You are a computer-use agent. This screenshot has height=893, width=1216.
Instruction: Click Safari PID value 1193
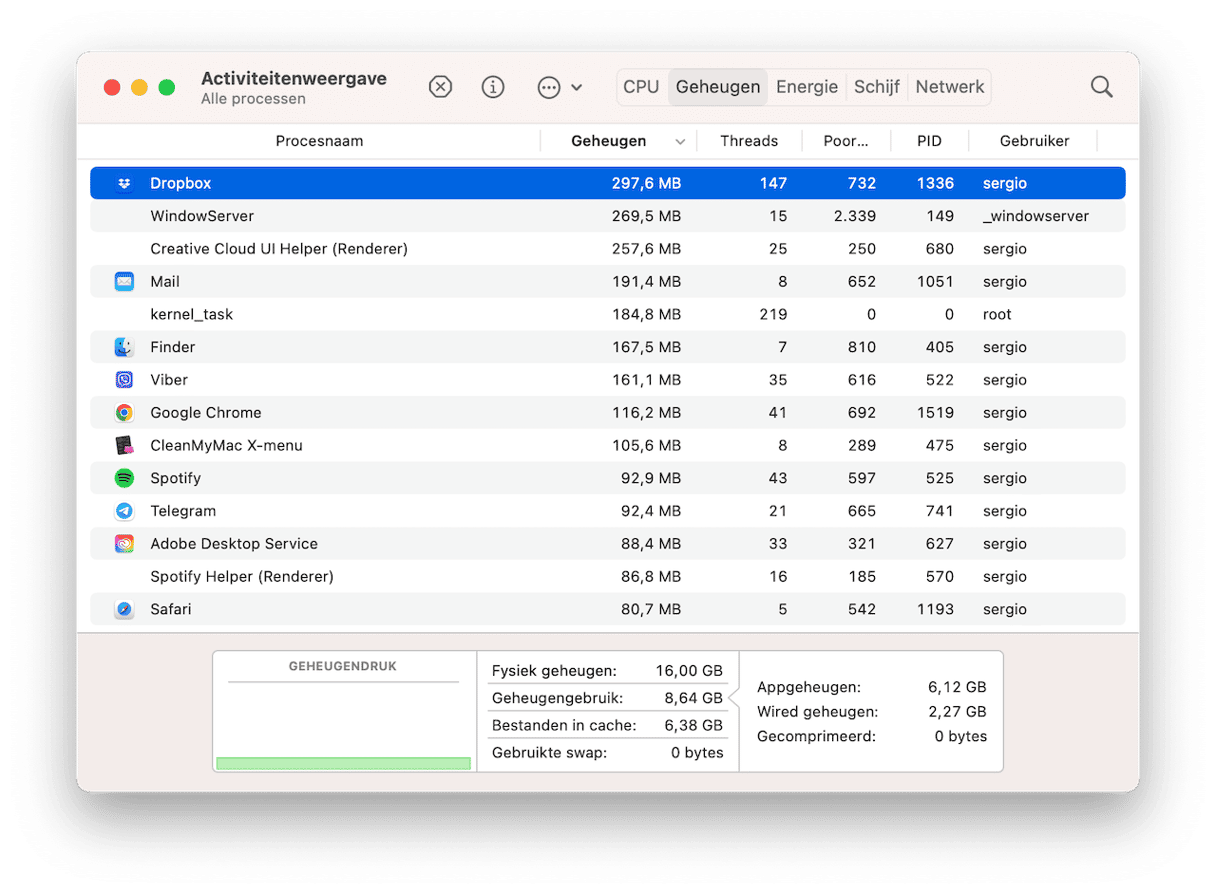[x=936, y=609]
